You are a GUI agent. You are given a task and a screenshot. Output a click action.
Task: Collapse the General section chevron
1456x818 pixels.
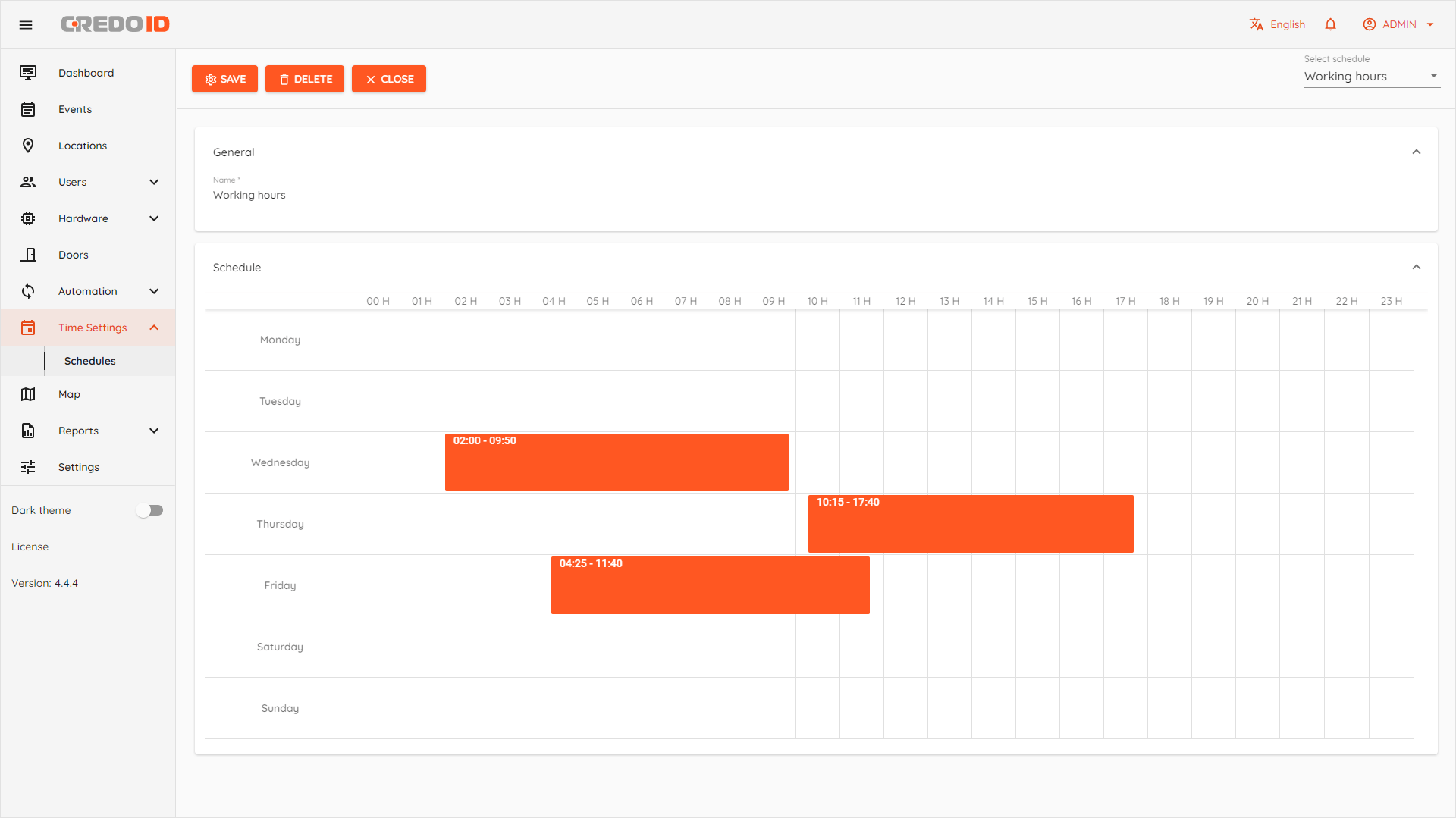point(1416,152)
